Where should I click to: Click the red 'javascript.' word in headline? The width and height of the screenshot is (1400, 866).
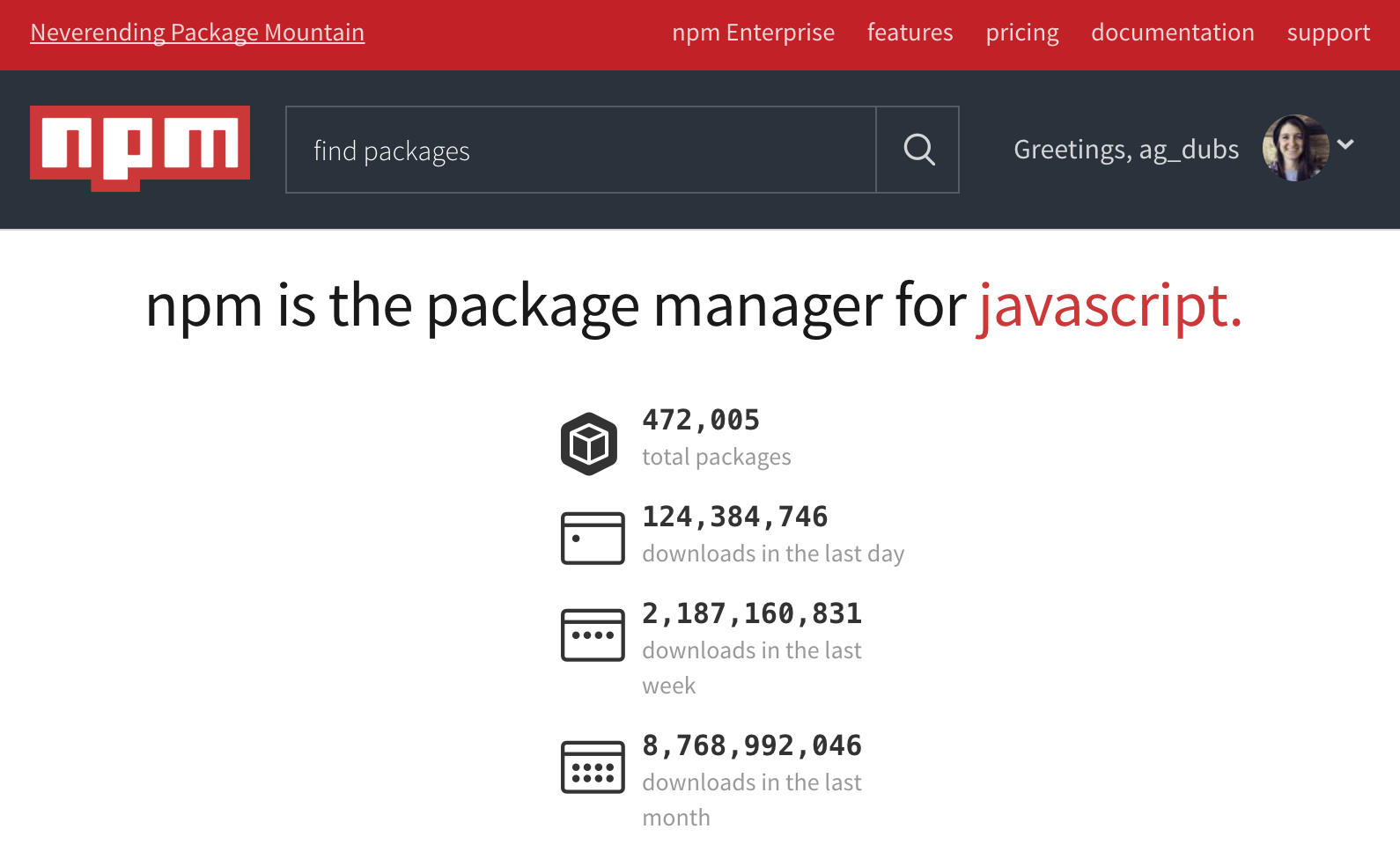pyautogui.click(x=1110, y=306)
